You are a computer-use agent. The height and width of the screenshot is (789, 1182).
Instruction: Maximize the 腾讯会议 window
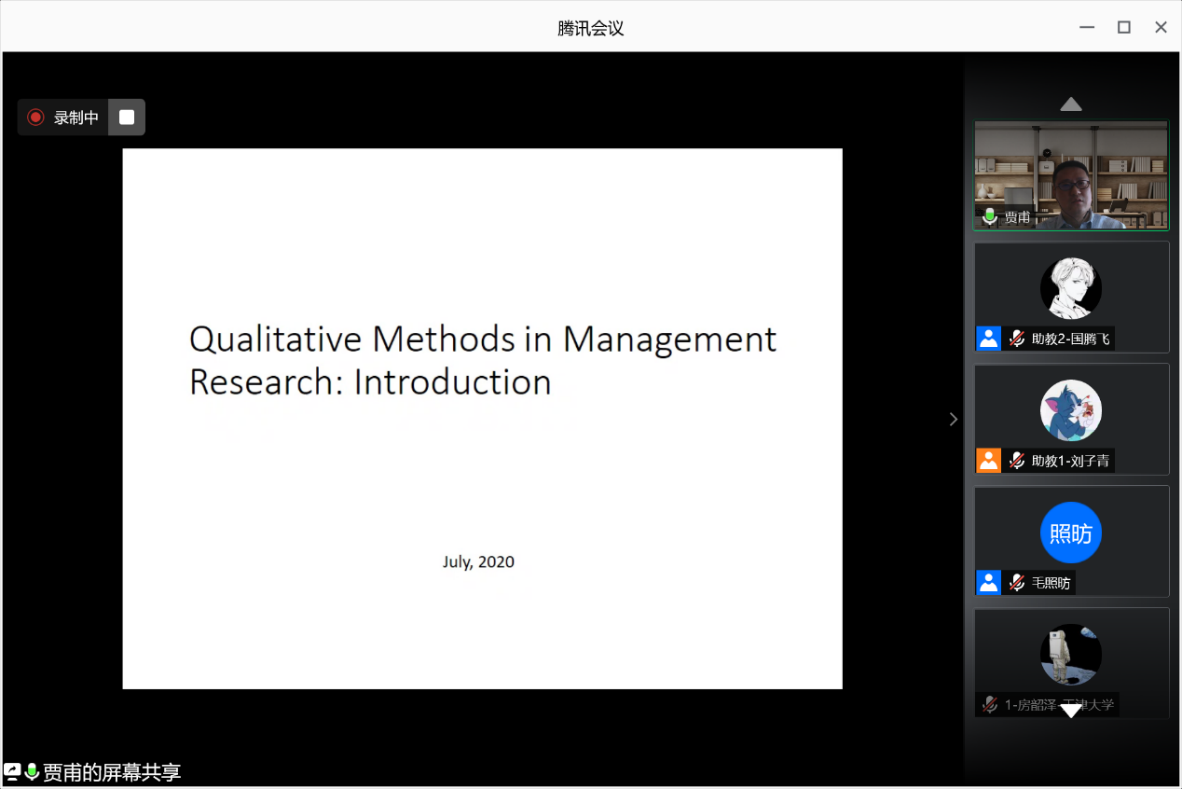tap(1124, 27)
